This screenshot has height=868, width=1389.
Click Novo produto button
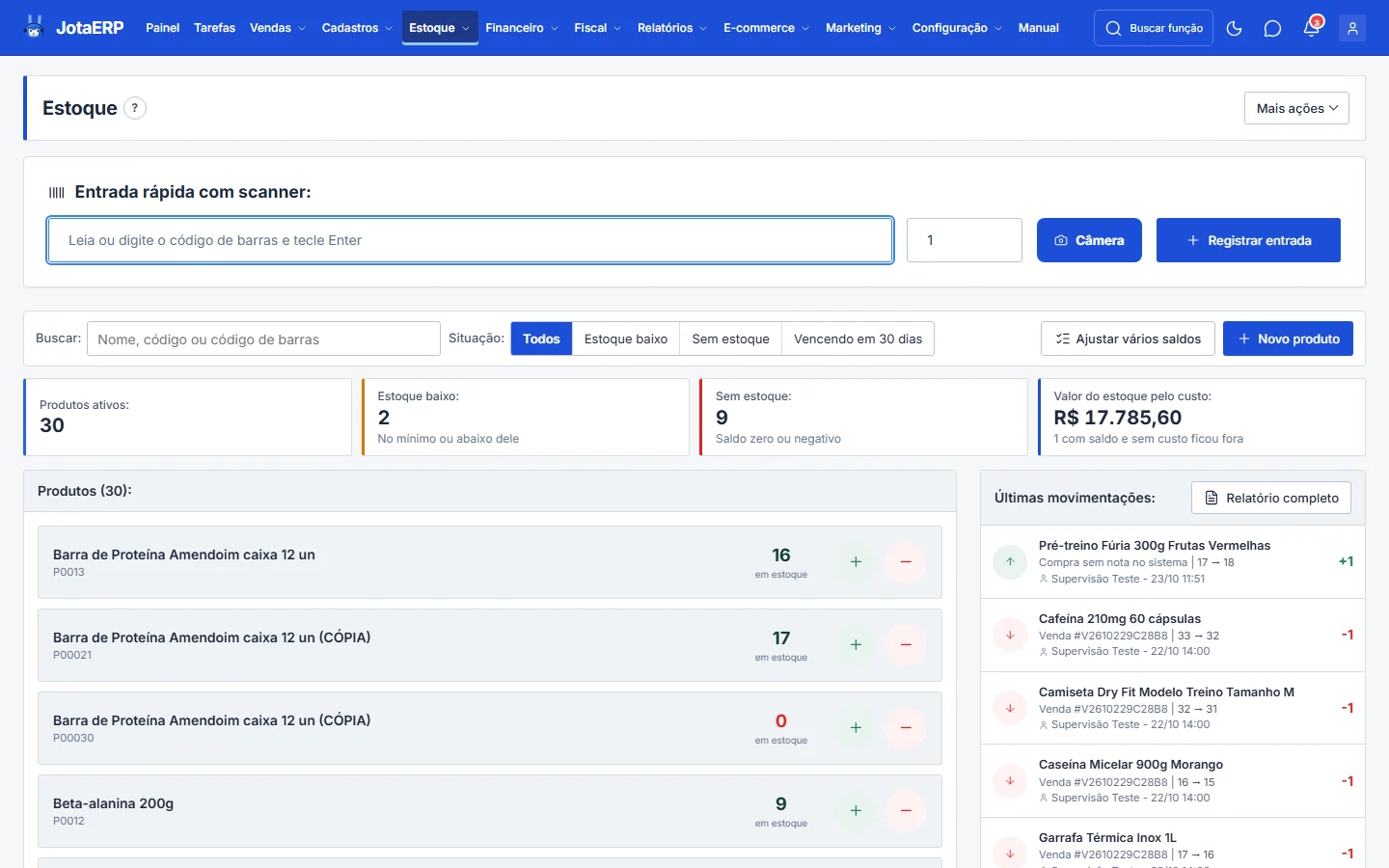click(1288, 339)
